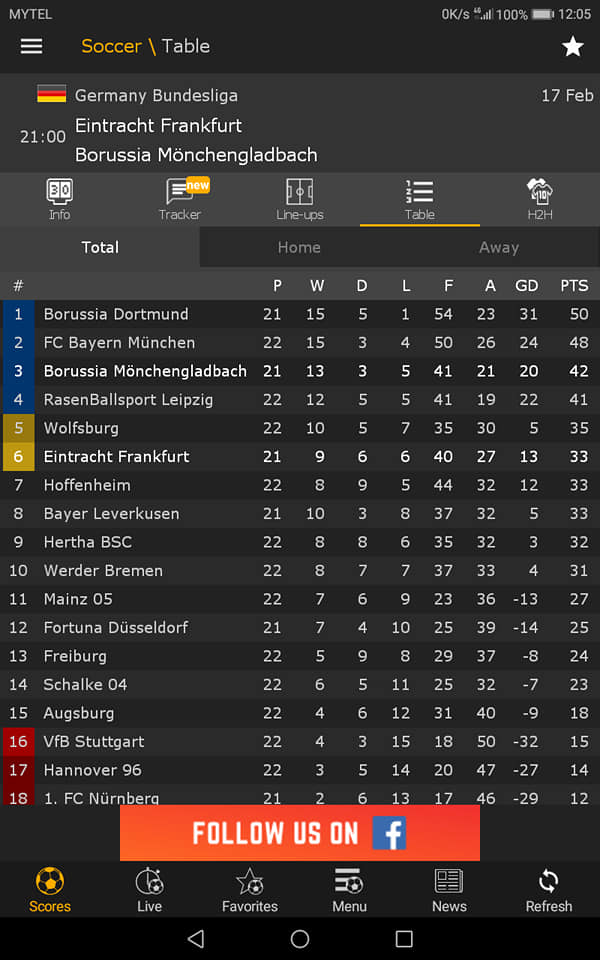Switch to the Away standings tab
The image size is (600, 960).
tap(499, 247)
